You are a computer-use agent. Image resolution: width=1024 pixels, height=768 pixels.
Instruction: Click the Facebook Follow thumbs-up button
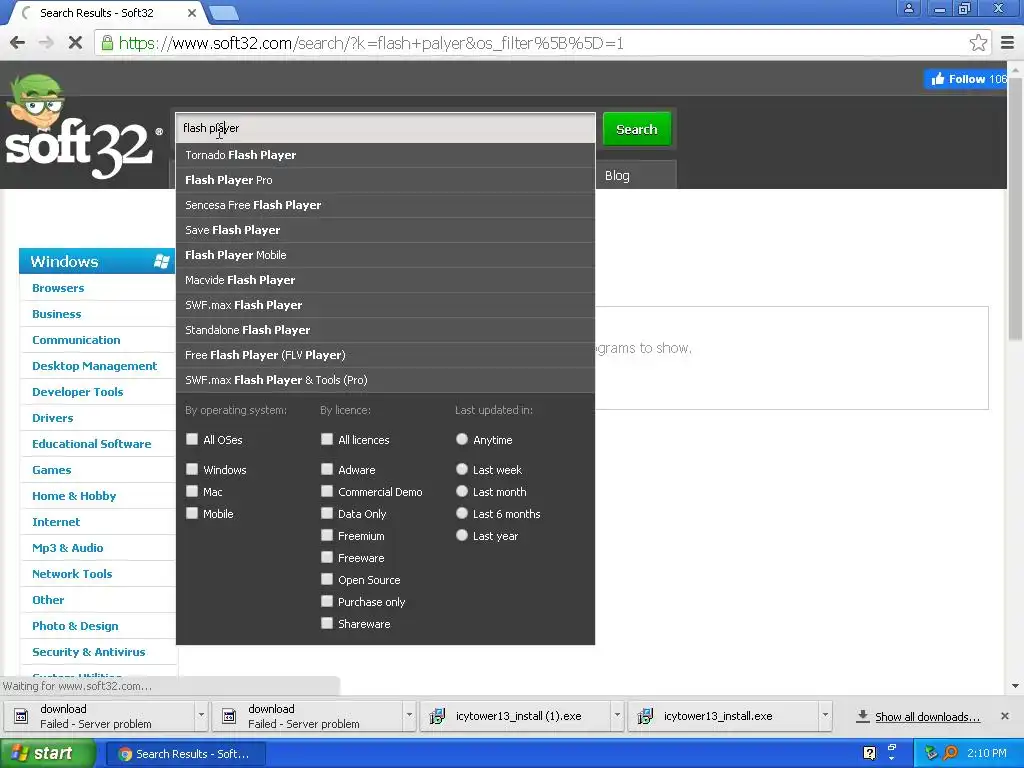[968, 79]
